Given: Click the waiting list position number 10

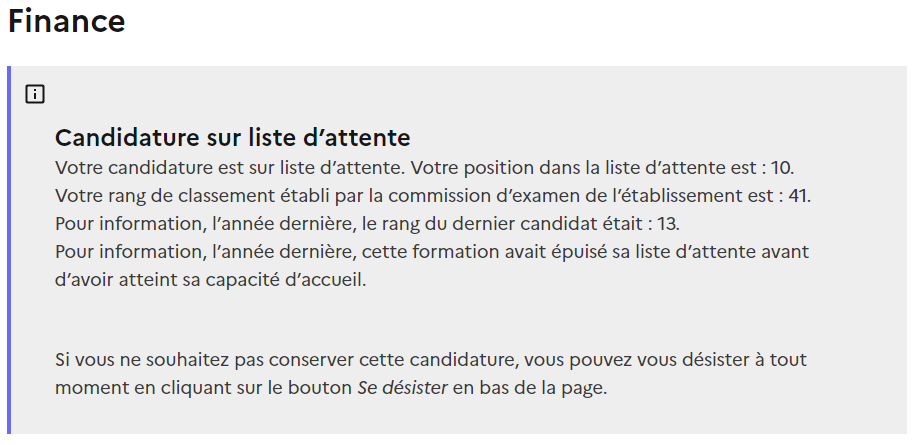Looking at the screenshot, I should click(781, 166).
